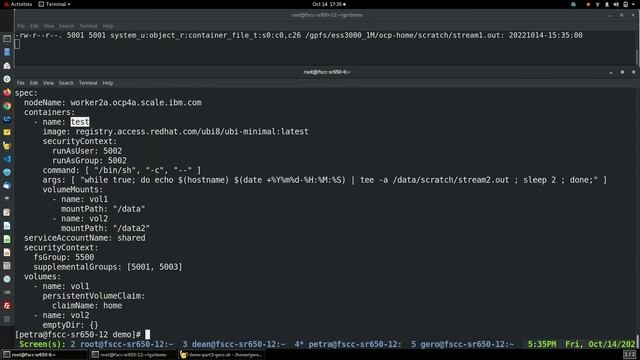Screen dimensions: 640x360
Task: Open View menu in root@fscc-sr650-6 terminal
Action: (48, 83)
